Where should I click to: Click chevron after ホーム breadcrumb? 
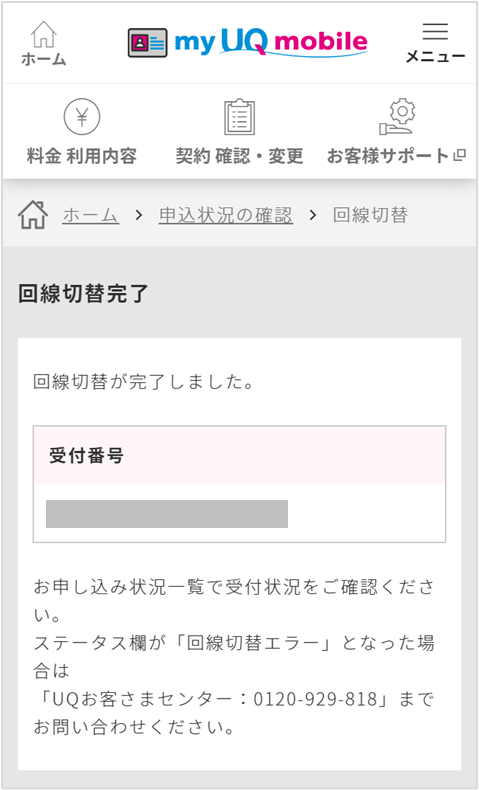[x=139, y=216]
